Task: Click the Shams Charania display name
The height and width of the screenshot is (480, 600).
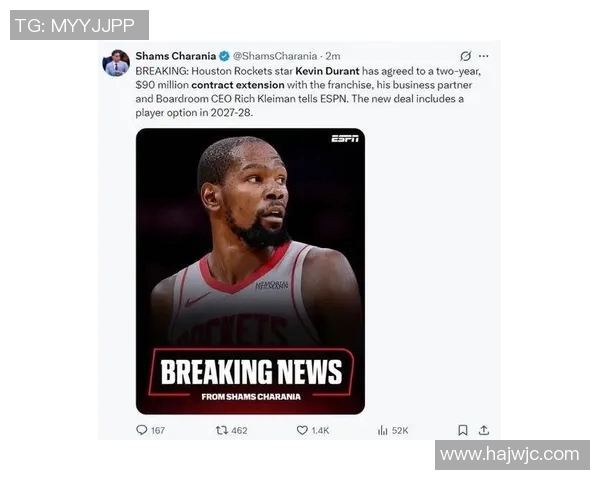Action: [176, 56]
